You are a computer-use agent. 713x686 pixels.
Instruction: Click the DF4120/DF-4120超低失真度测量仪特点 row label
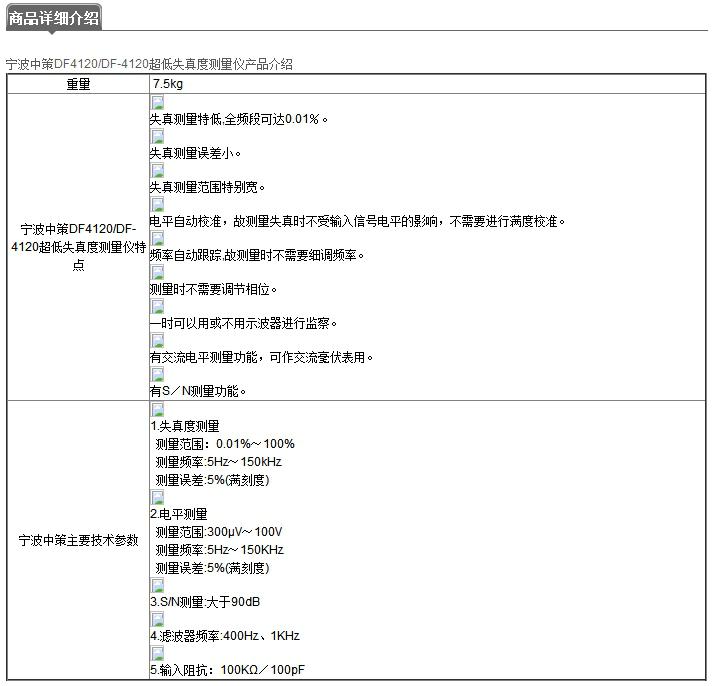click(78, 246)
